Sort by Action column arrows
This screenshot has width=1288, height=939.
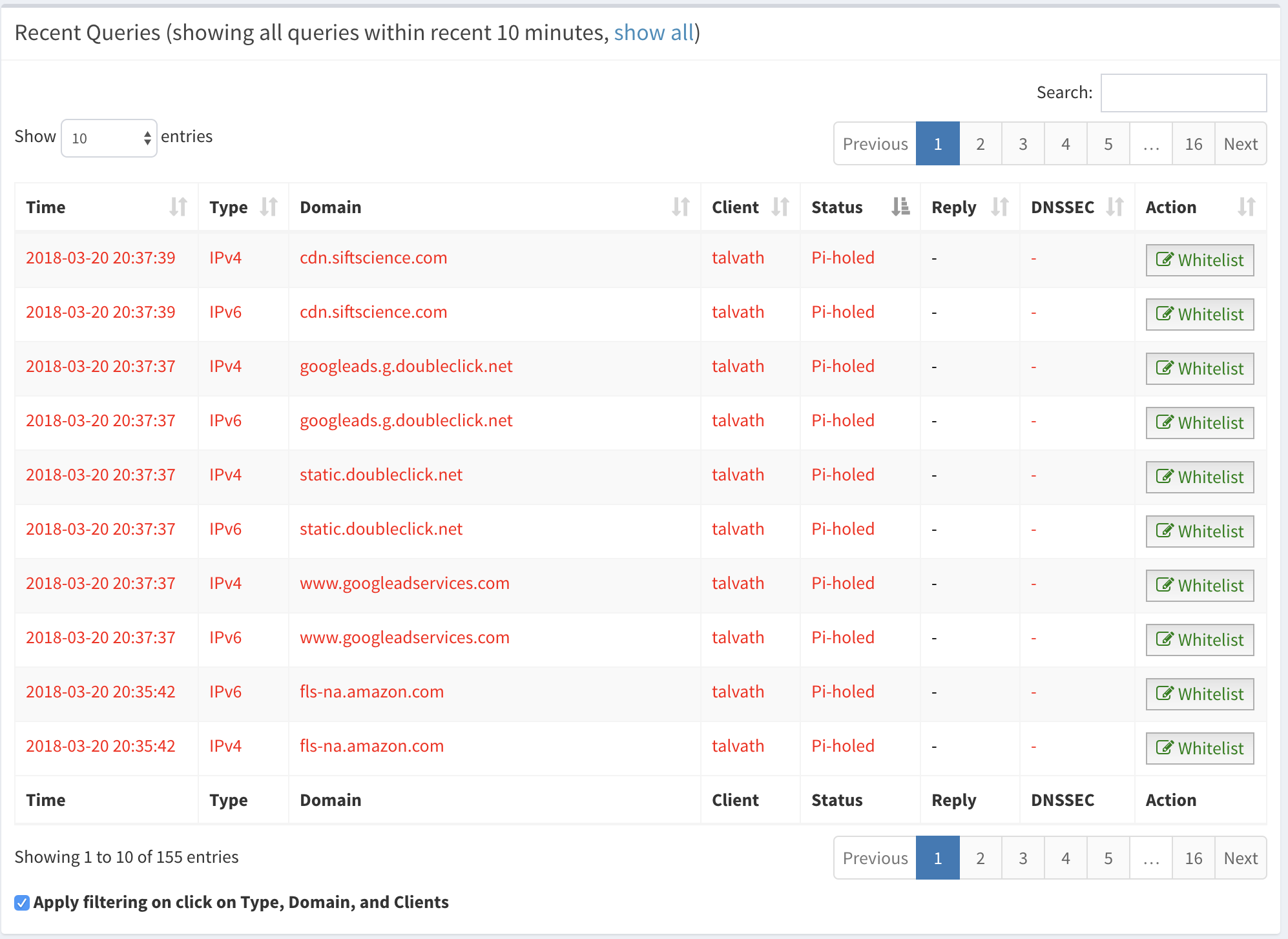click(x=1247, y=207)
